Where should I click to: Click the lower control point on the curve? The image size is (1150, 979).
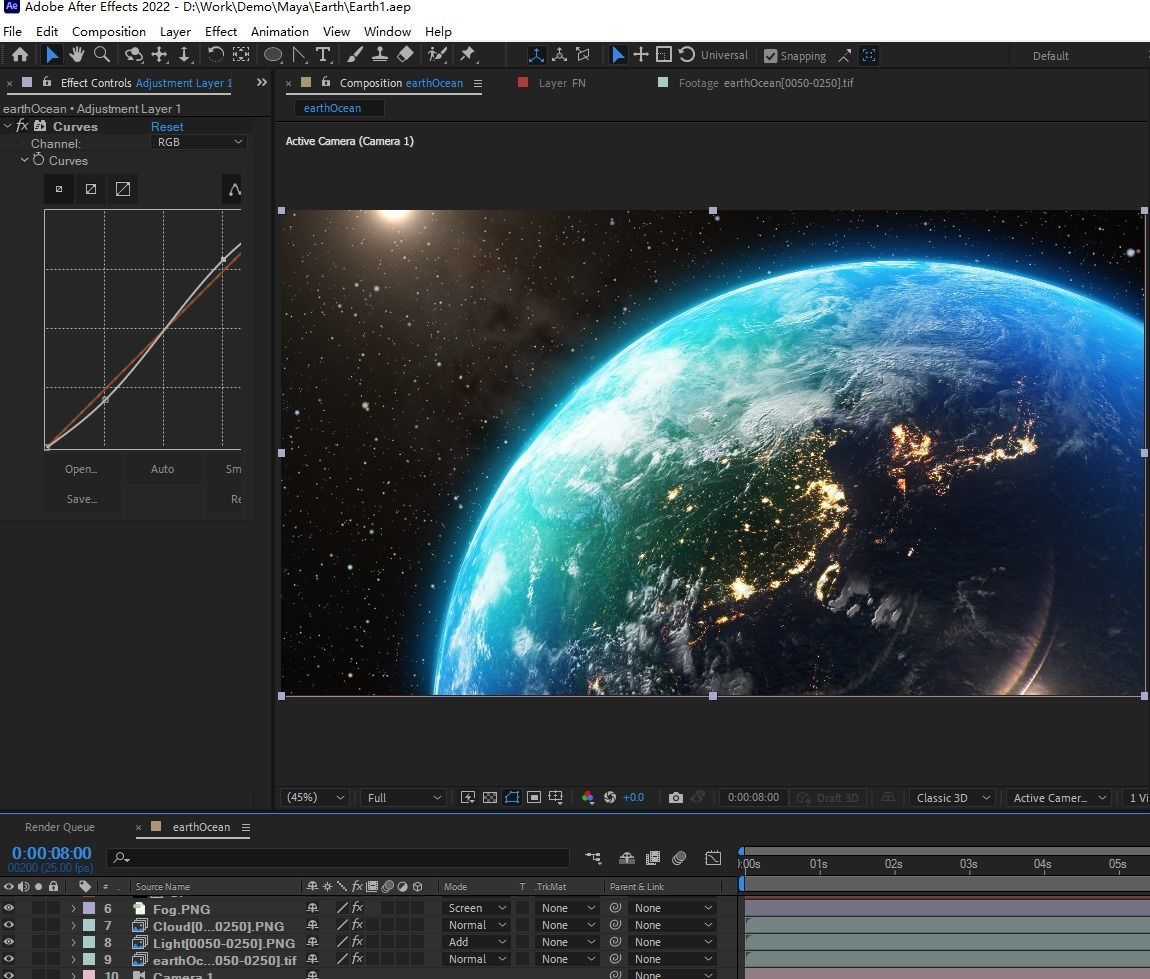(105, 400)
